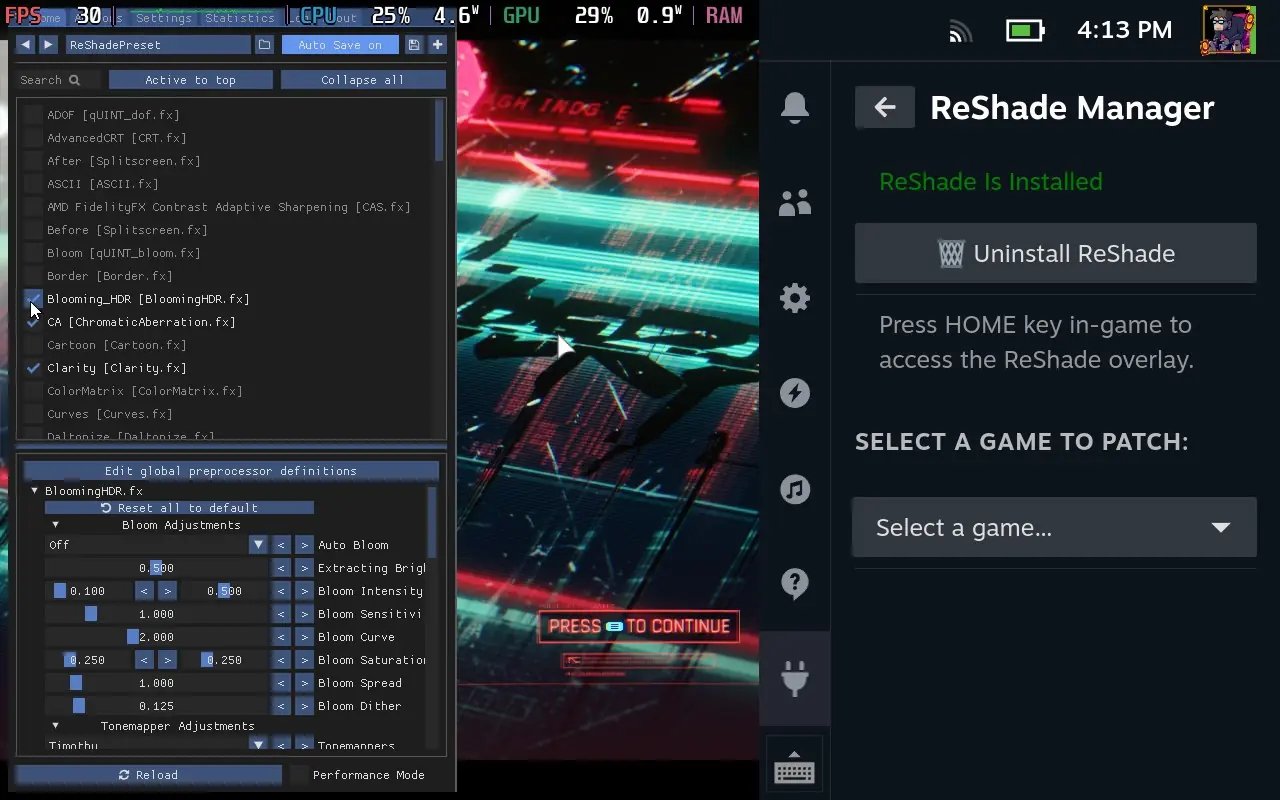
Task: Go to the previous ReShade preset
Action: [x=26, y=45]
